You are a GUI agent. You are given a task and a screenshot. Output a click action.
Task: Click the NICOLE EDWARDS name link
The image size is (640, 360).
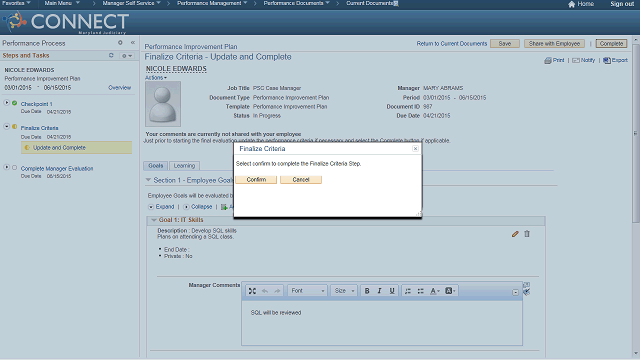(x=176, y=69)
